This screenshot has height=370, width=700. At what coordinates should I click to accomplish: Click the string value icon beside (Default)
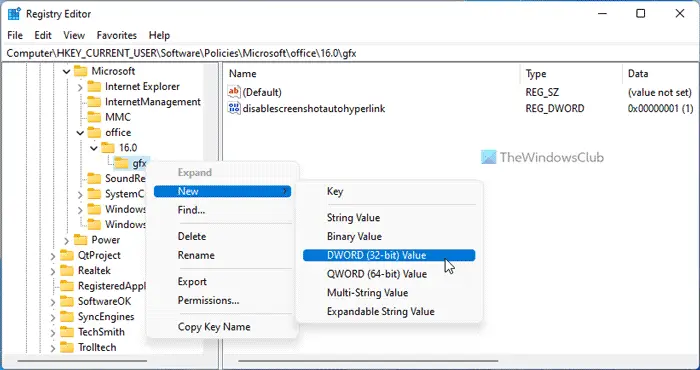pos(234,92)
